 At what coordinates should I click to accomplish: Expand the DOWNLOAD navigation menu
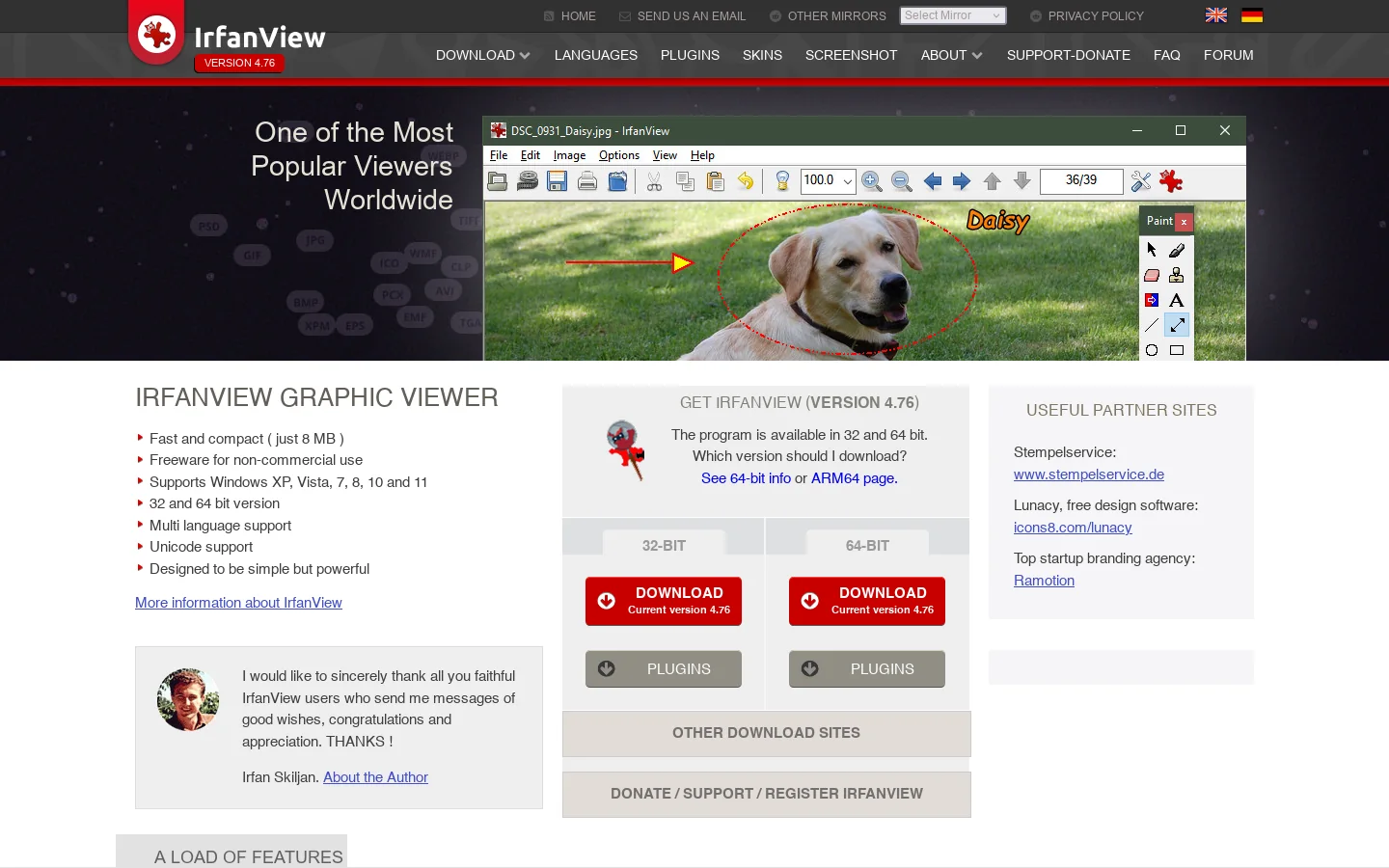[x=482, y=55]
